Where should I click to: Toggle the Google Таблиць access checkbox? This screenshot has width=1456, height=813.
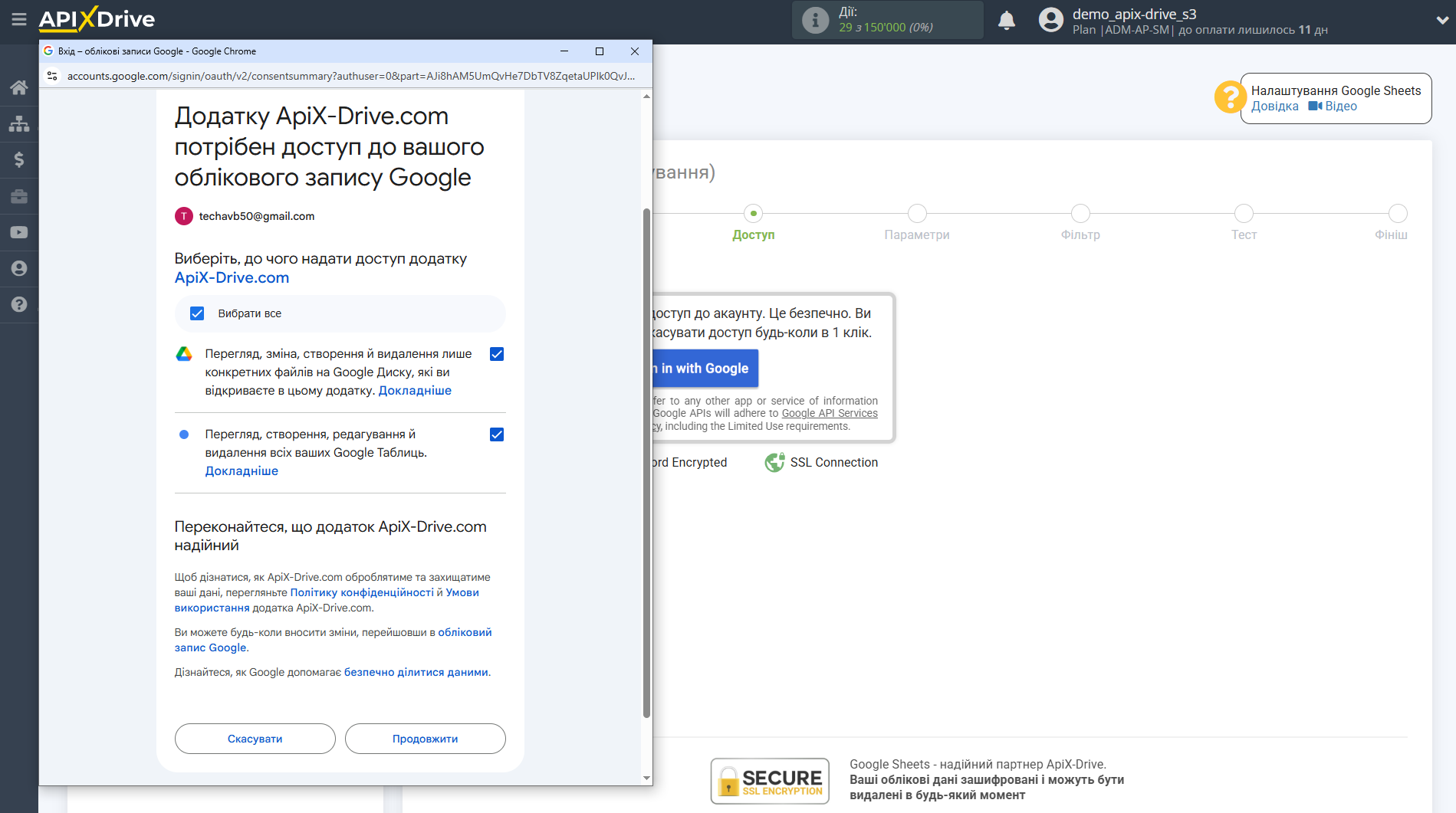pyautogui.click(x=497, y=434)
